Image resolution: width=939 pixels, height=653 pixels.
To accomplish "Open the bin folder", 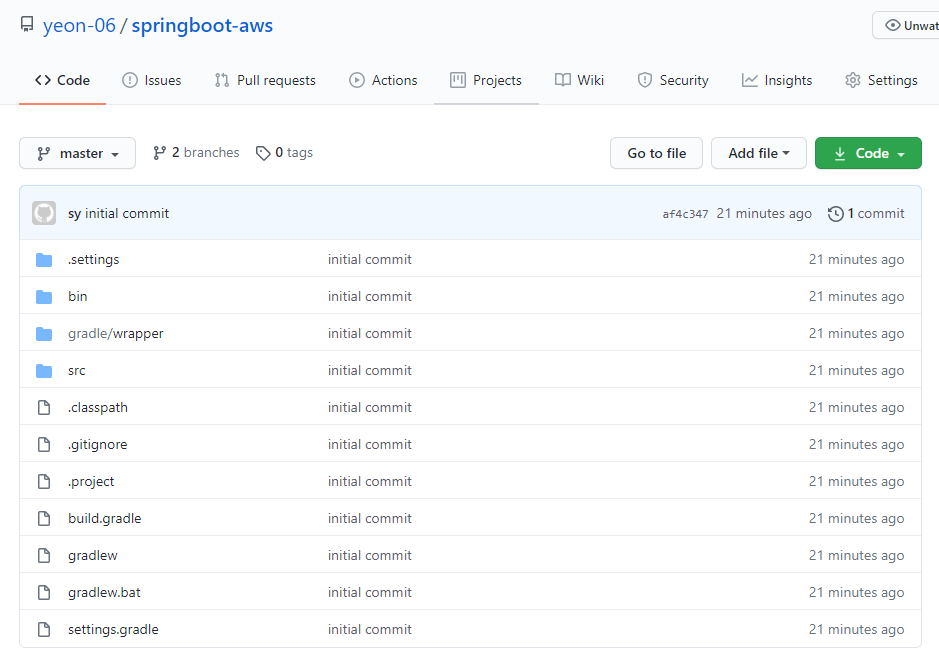I will coord(78,296).
